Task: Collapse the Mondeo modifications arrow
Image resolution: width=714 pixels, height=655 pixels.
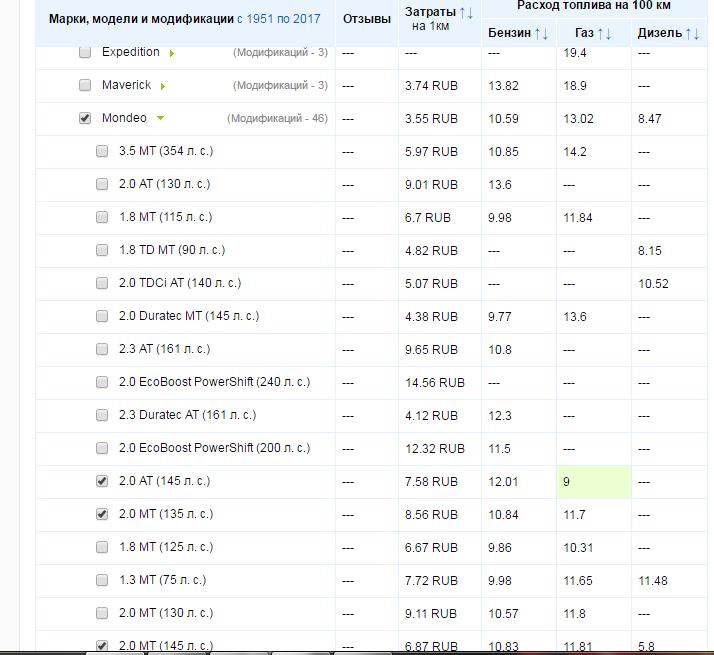Action: pos(160,118)
